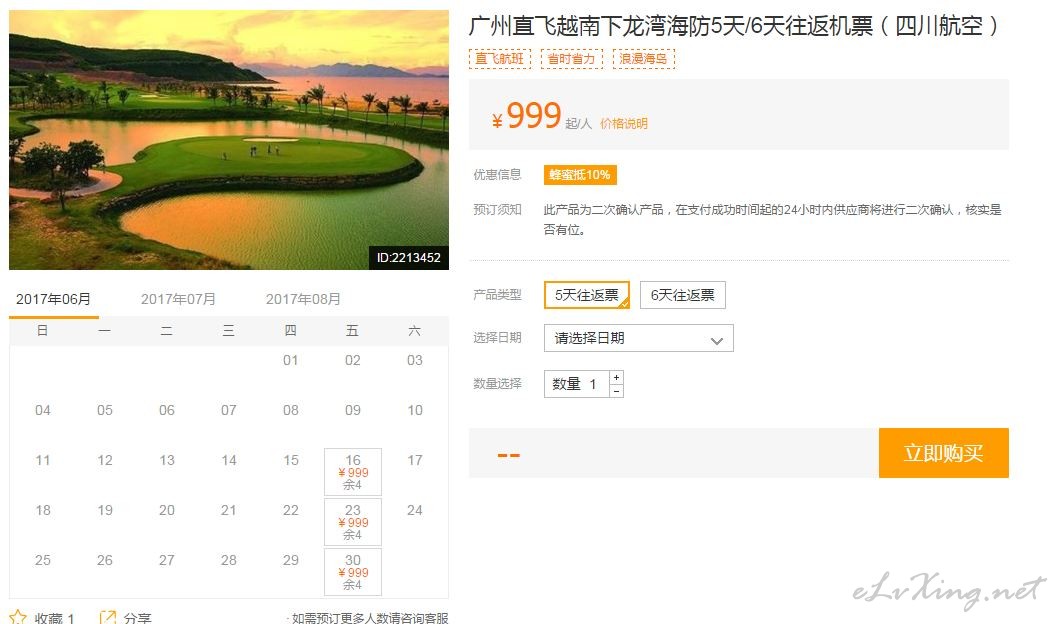Open the 价格说明 price explanation link
Image resolution: width=1057 pixels, height=624 pixels.
click(624, 123)
